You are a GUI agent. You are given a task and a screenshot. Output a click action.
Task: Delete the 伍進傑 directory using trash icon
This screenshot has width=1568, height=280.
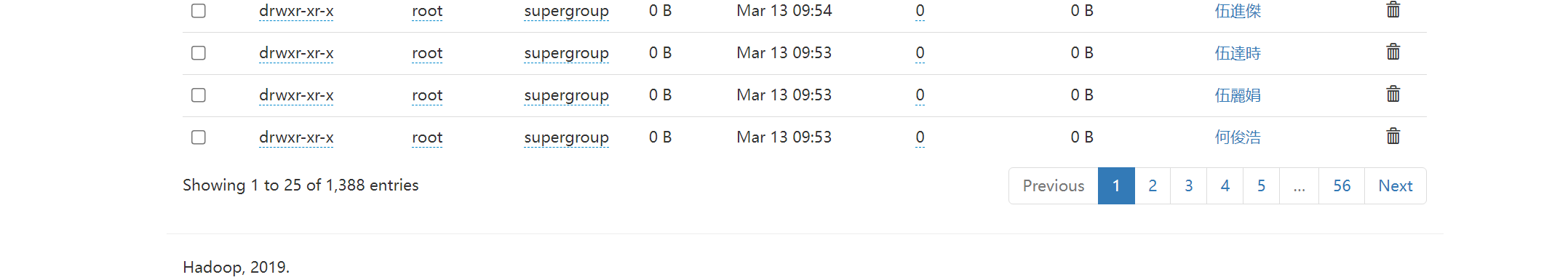[x=1393, y=9]
